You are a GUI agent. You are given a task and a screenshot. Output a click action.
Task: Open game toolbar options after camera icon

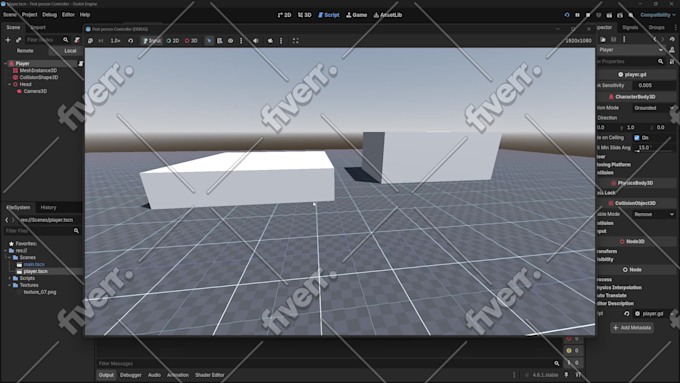pyautogui.click(x=281, y=41)
